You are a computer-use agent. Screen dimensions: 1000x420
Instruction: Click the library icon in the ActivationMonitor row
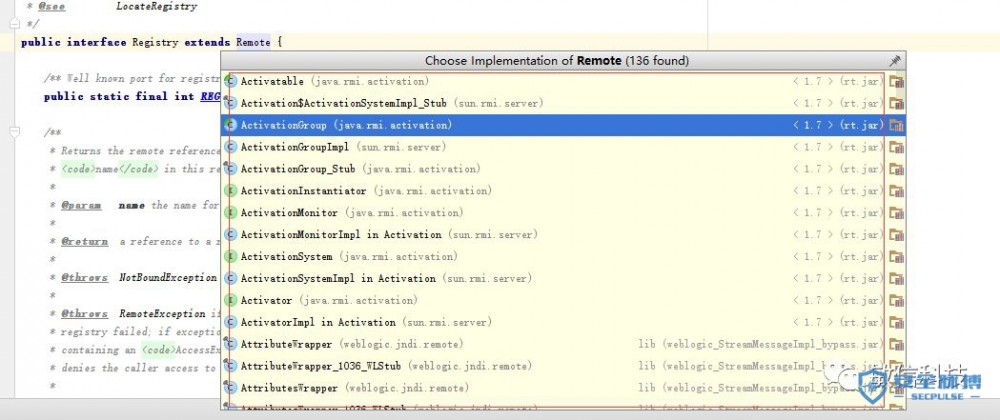click(897, 213)
